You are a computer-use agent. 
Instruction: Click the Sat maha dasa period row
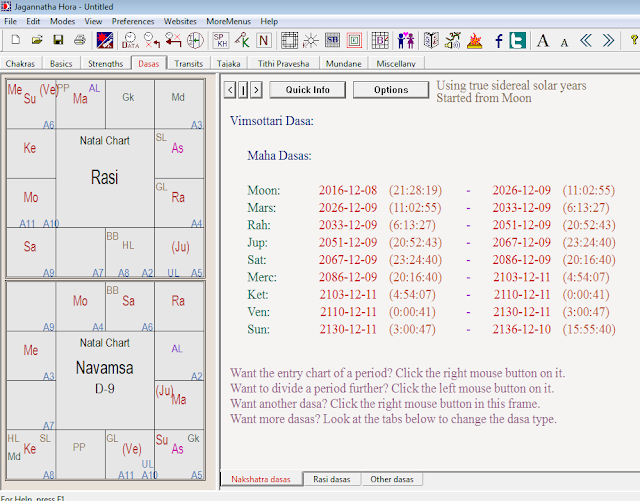431,260
